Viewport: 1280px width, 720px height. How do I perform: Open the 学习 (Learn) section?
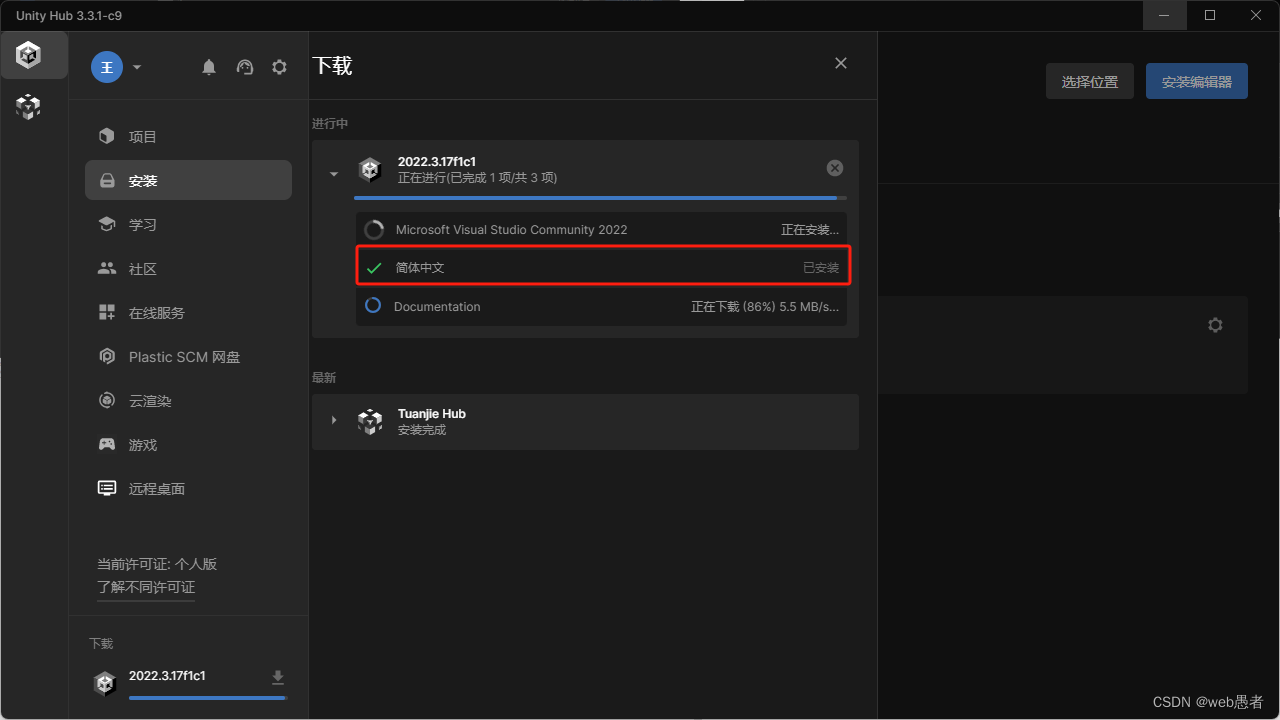pos(189,224)
